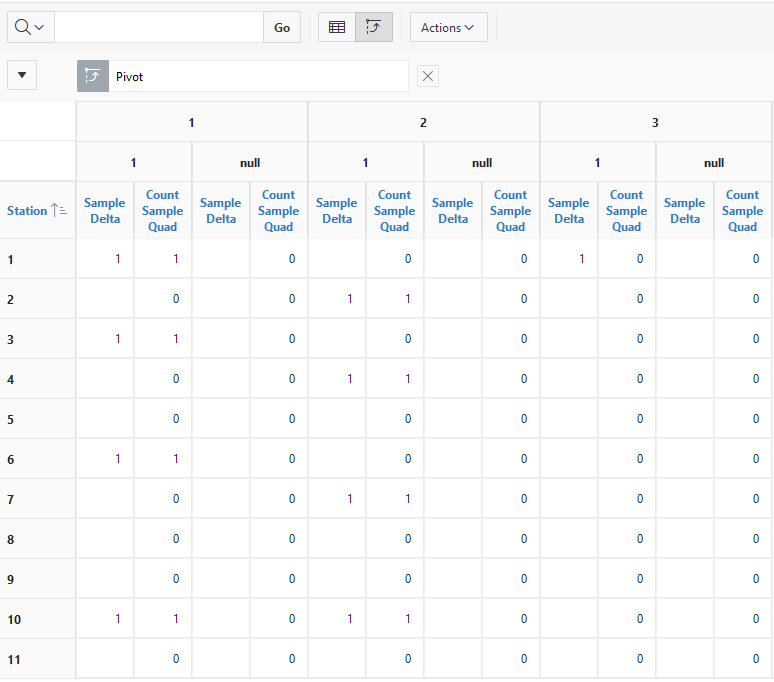Click the report search text field
The width and height of the screenshot is (774, 682).
[158, 28]
